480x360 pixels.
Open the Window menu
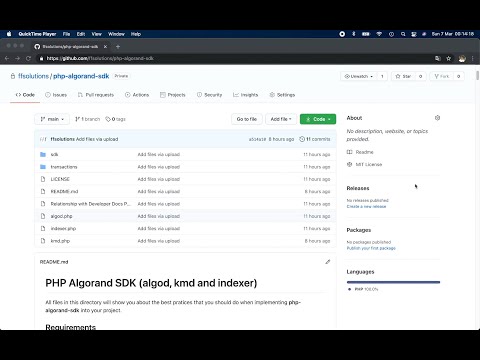coord(116,34)
